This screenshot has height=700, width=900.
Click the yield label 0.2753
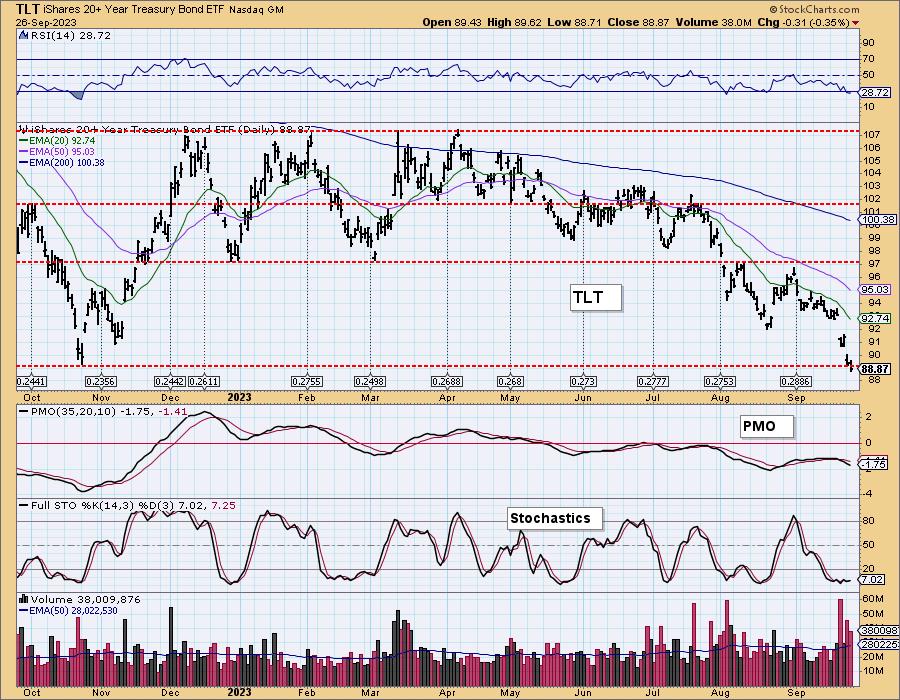point(720,382)
